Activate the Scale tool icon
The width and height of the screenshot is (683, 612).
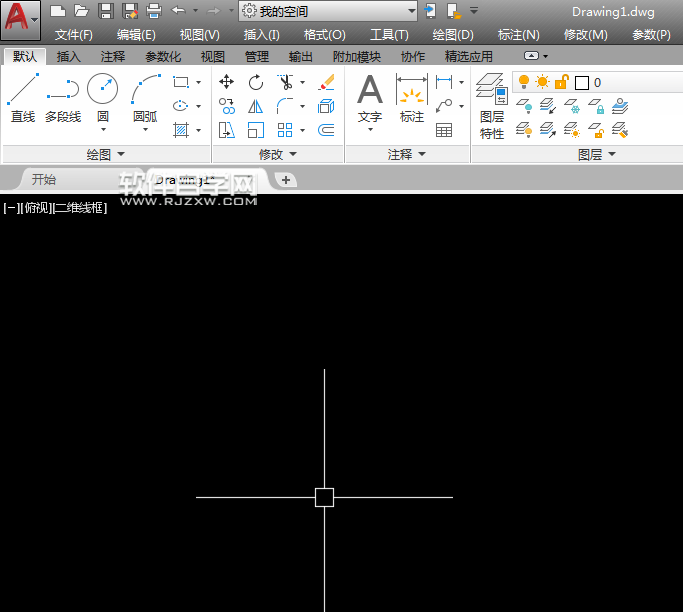(256, 130)
